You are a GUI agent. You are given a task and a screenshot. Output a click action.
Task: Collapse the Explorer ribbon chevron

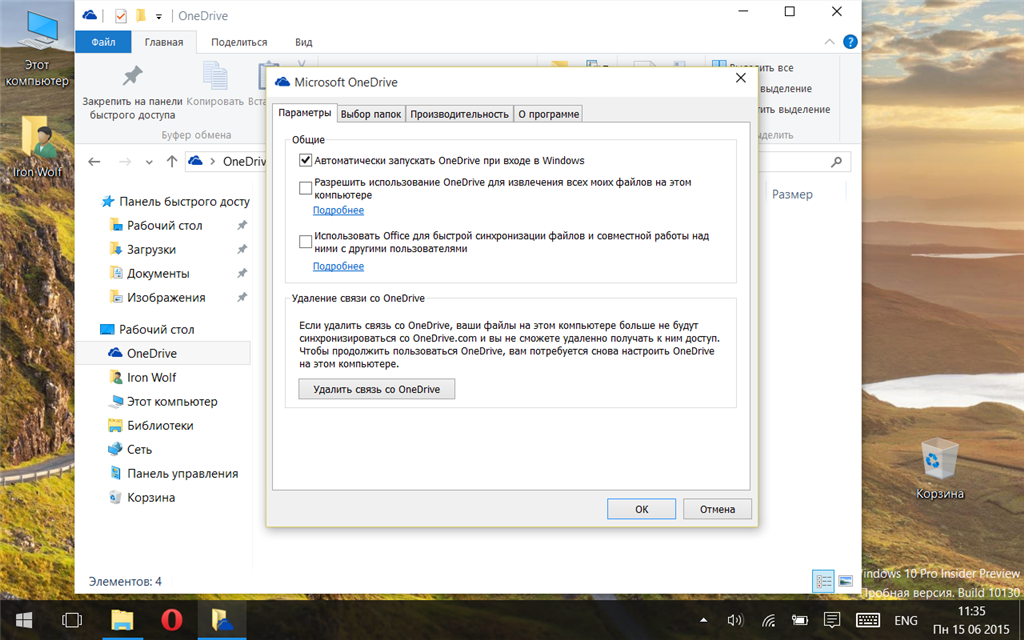tap(829, 42)
